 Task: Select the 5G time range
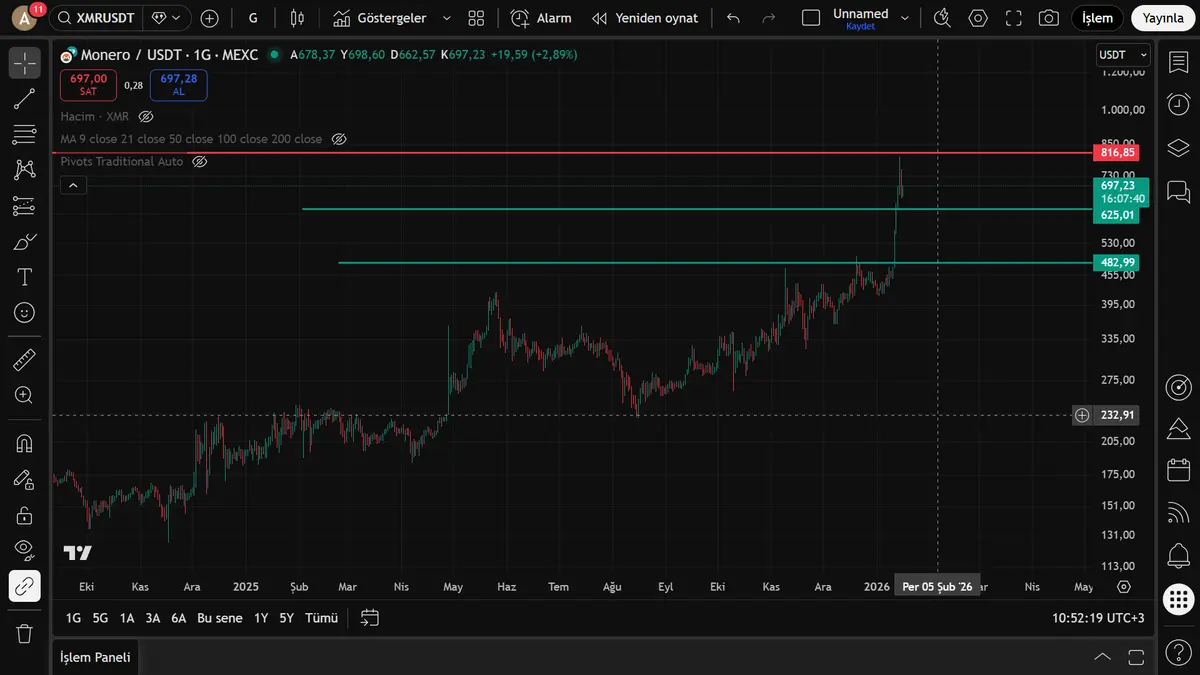point(100,618)
